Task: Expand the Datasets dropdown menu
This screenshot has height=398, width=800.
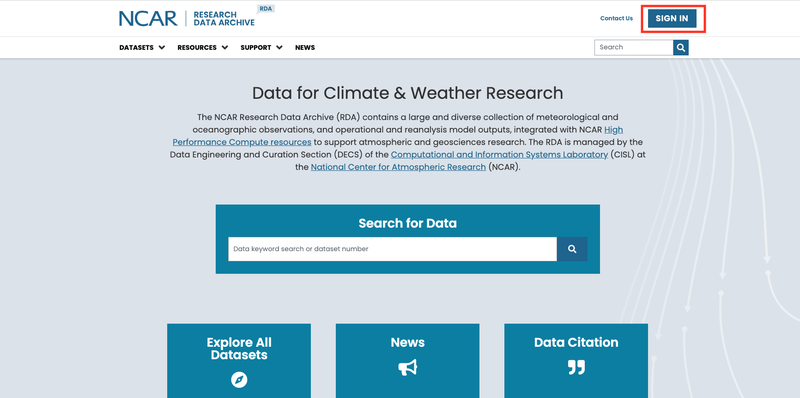Action: [x=142, y=47]
